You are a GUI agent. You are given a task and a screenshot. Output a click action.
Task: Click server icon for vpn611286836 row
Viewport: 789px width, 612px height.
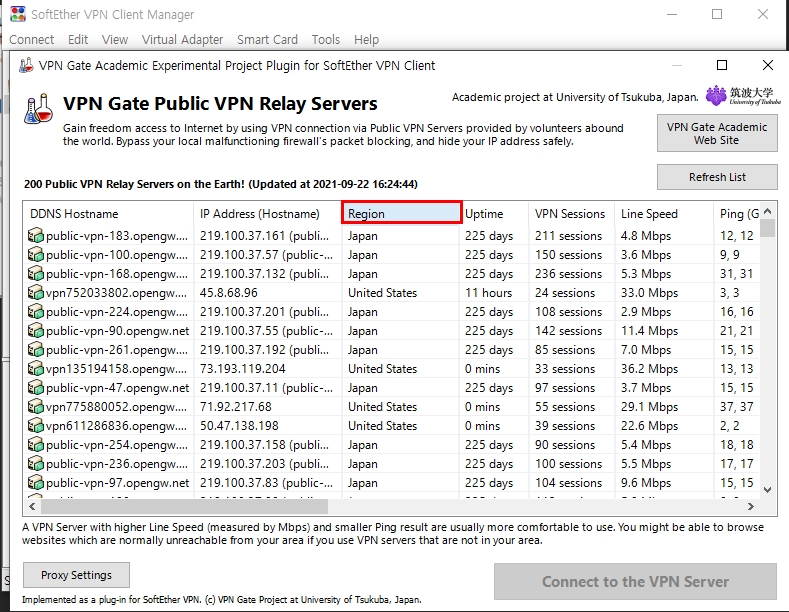click(36, 426)
